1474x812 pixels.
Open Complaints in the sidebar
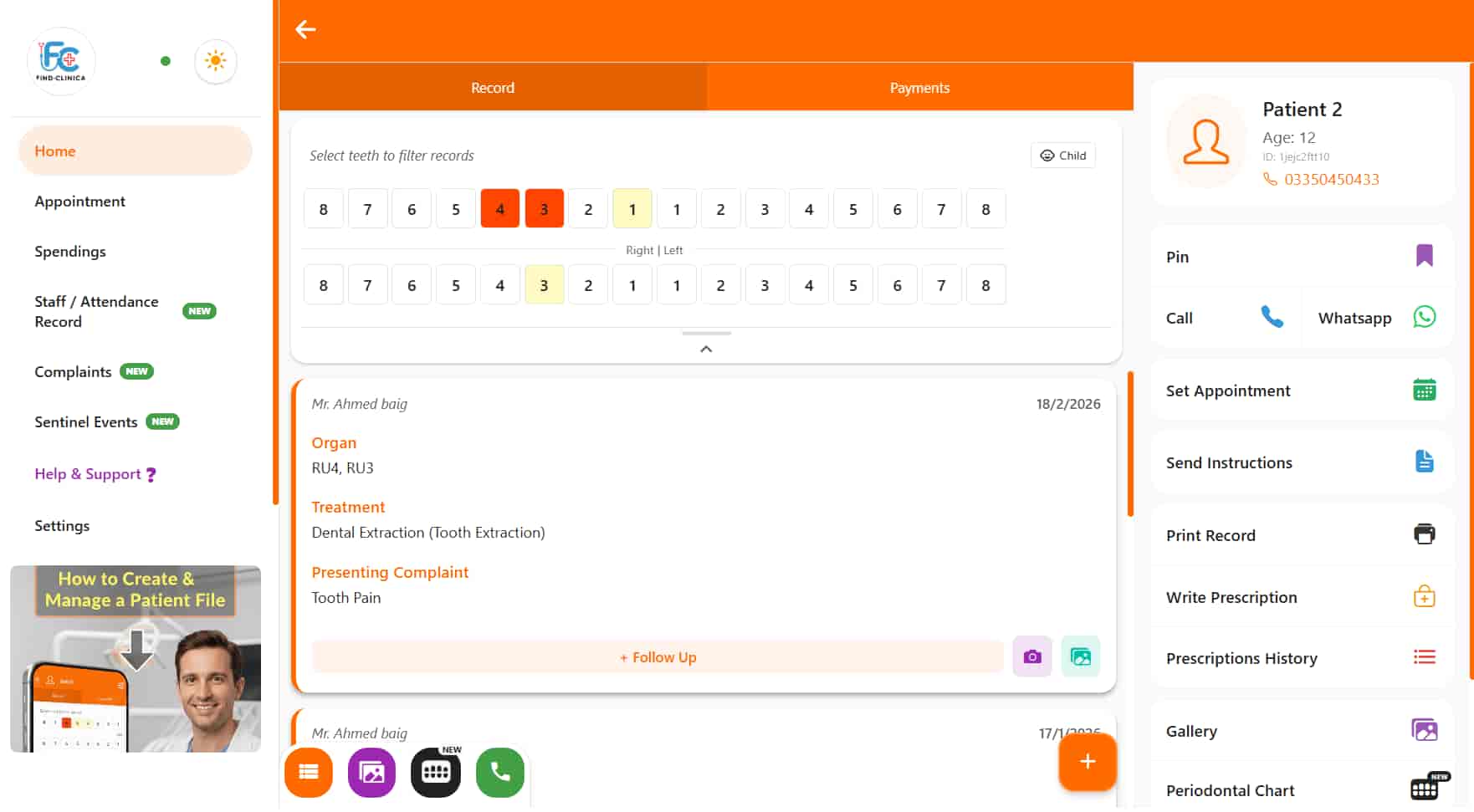pos(73,372)
